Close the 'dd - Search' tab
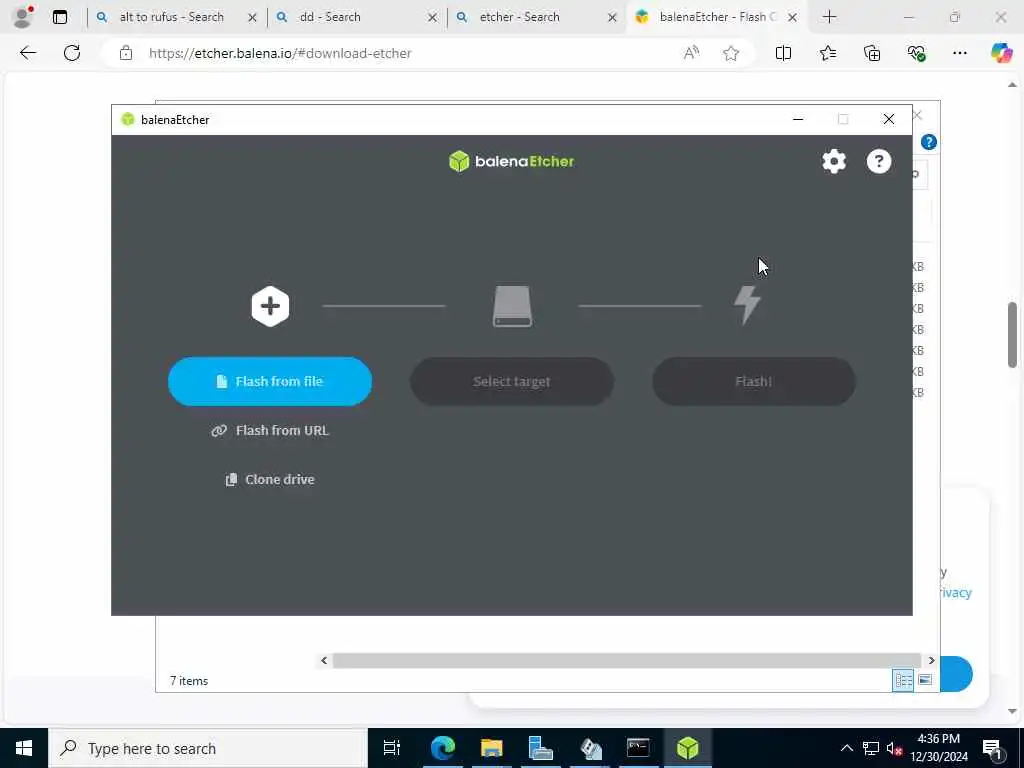Viewport: 1024px width, 768px height. [432, 18]
